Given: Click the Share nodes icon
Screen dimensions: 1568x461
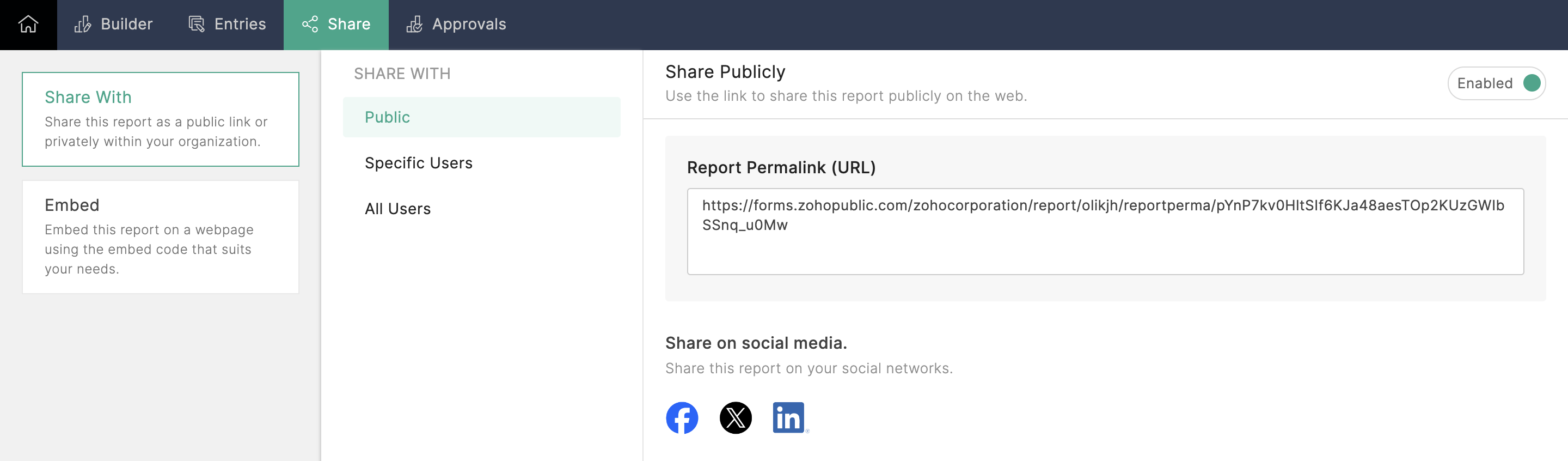Looking at the screenshot, I should (x=310, y=25).
